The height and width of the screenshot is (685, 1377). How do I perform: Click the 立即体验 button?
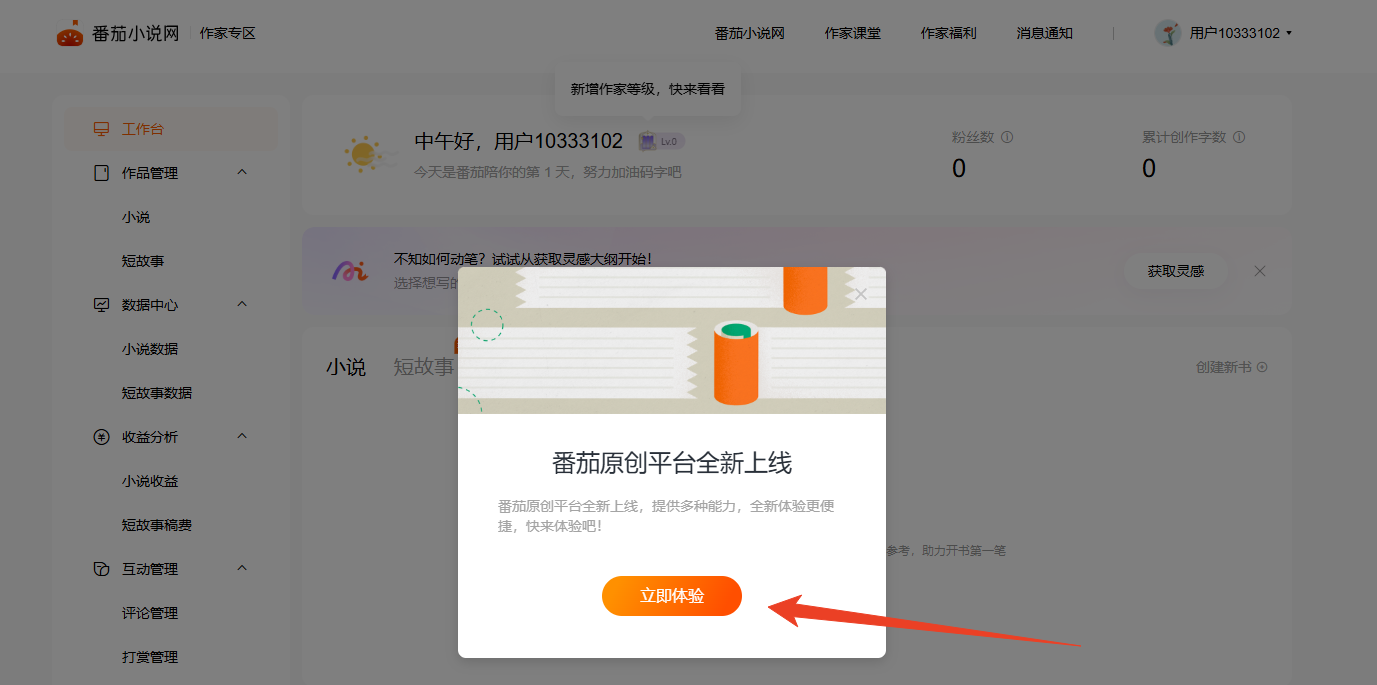point(672,596)
